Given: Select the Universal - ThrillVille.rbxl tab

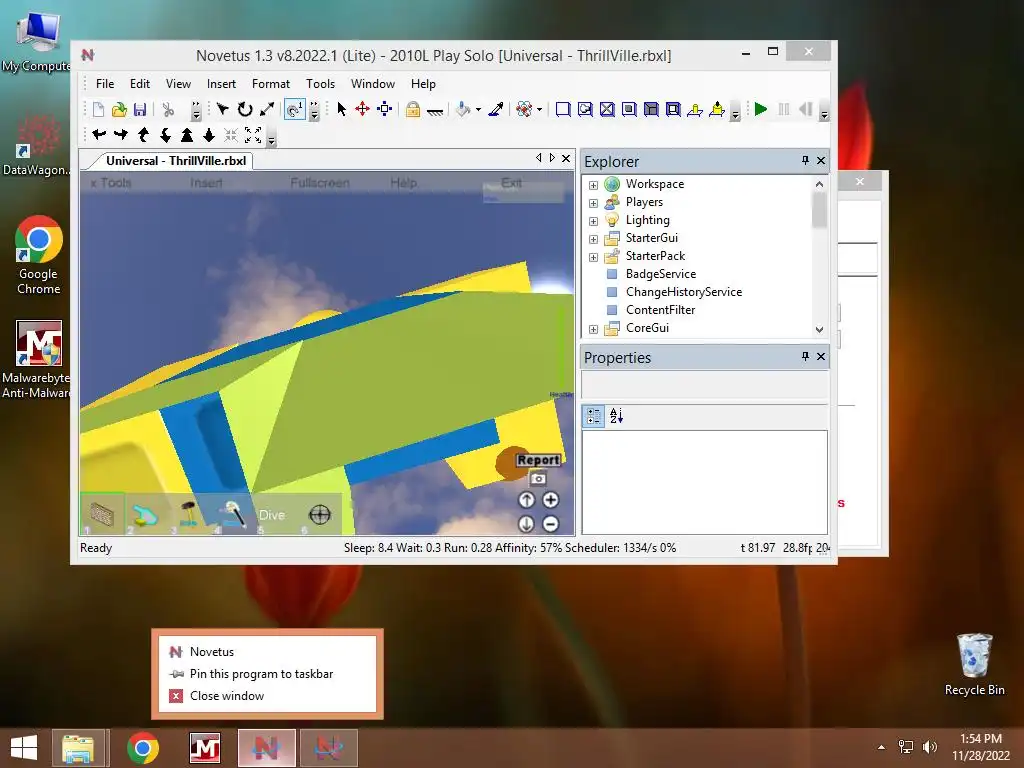Looking at the screenshot, I should tap(176, 161).
